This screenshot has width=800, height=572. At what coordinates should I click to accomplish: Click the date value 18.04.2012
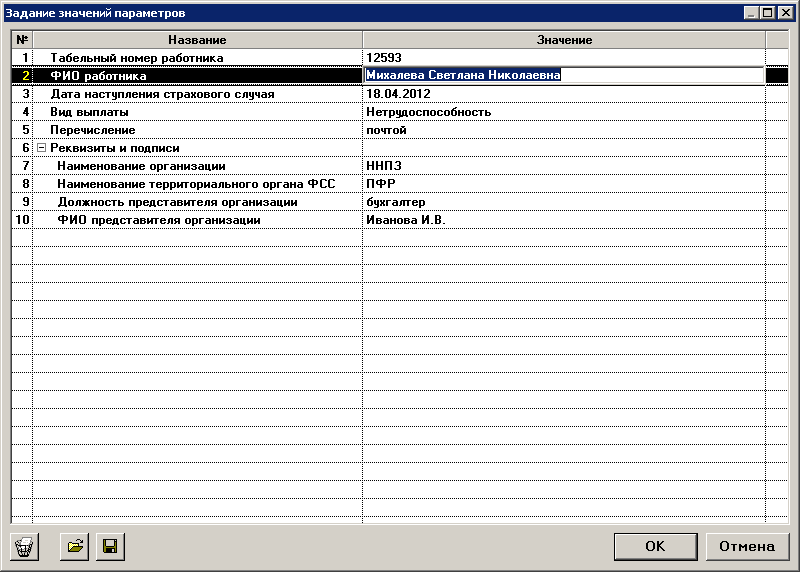[563, 94]
